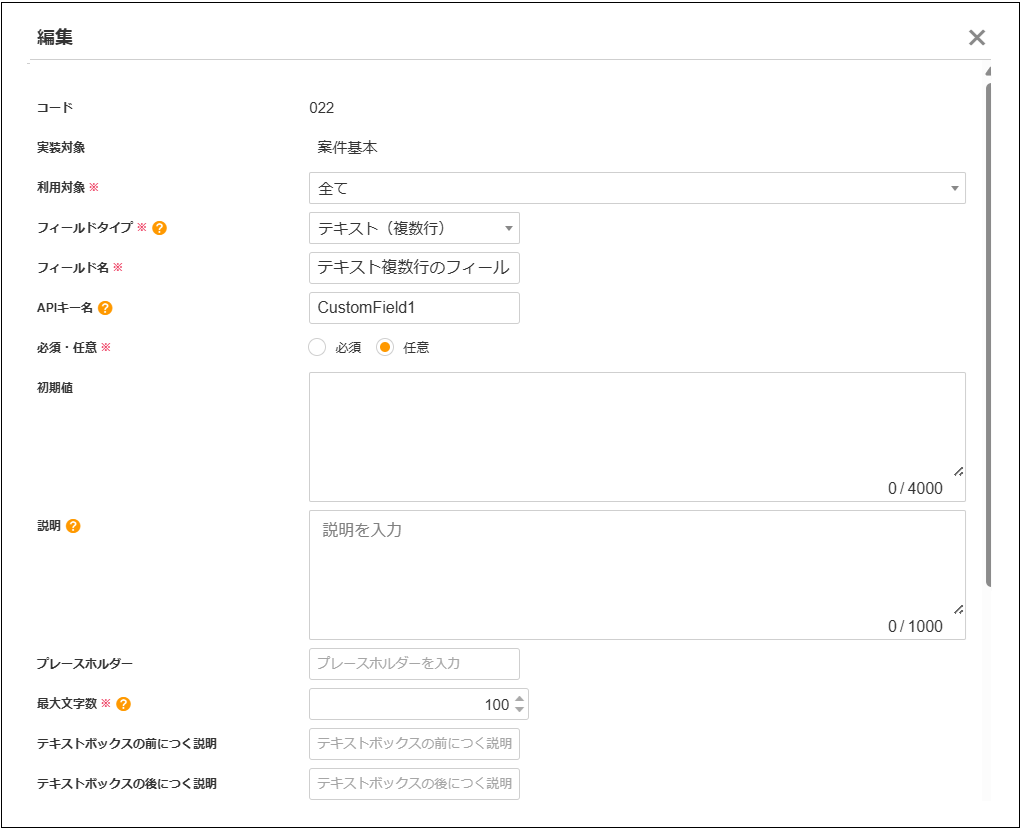The image size is (1024, 830).
Task: Open help tooltip for 説明 label
Action: (73, 526)
